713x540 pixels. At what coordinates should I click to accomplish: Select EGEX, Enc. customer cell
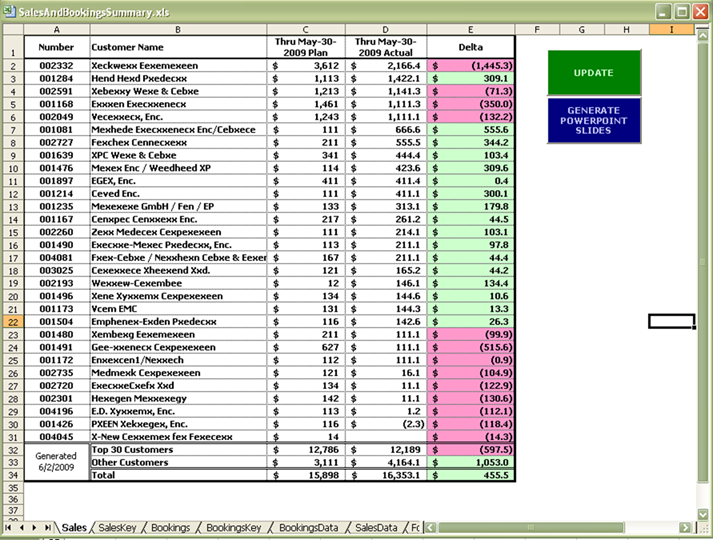tap(178, 181)
